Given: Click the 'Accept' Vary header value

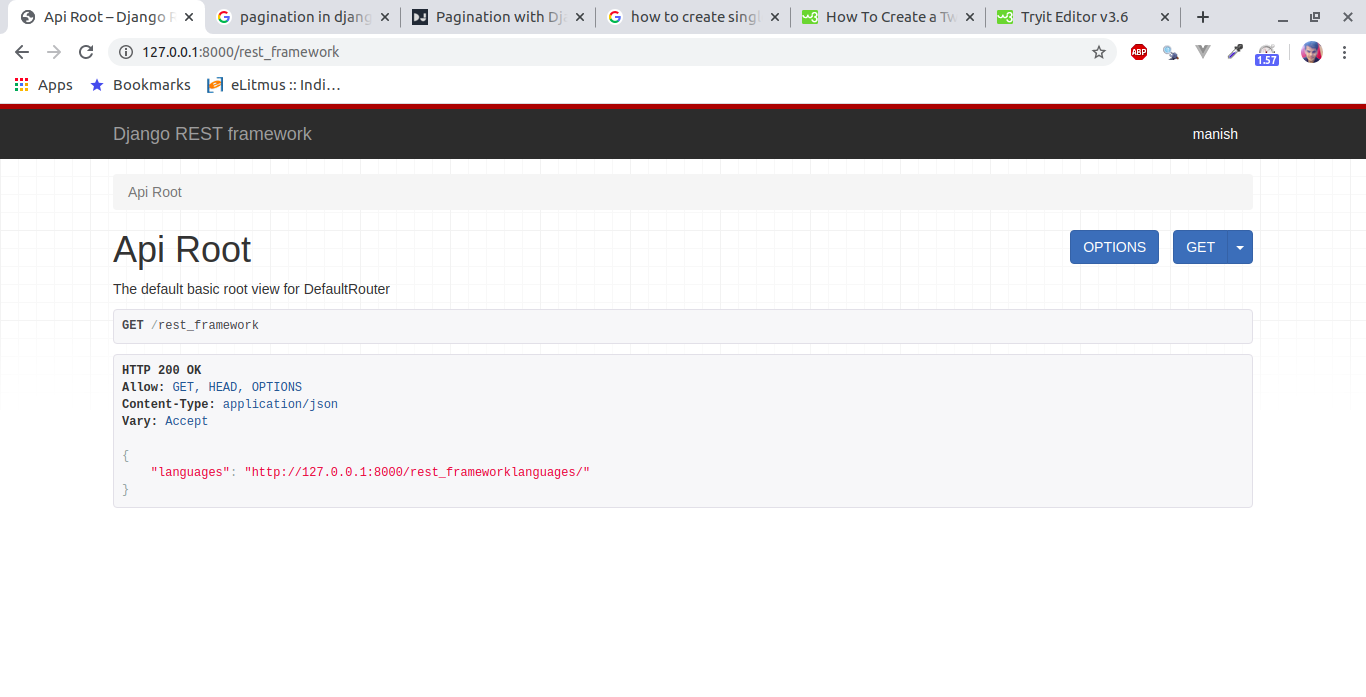Looking at the screenshot, I should tap(187, 421).
